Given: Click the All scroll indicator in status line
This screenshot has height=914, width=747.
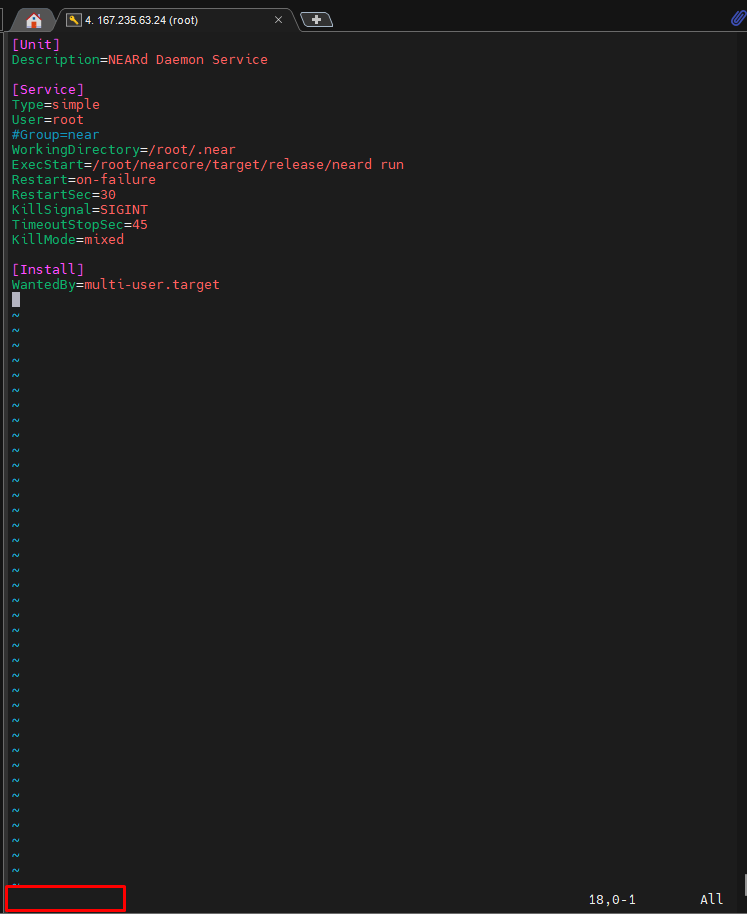Looking at the screenshot, I should [711, 899].
